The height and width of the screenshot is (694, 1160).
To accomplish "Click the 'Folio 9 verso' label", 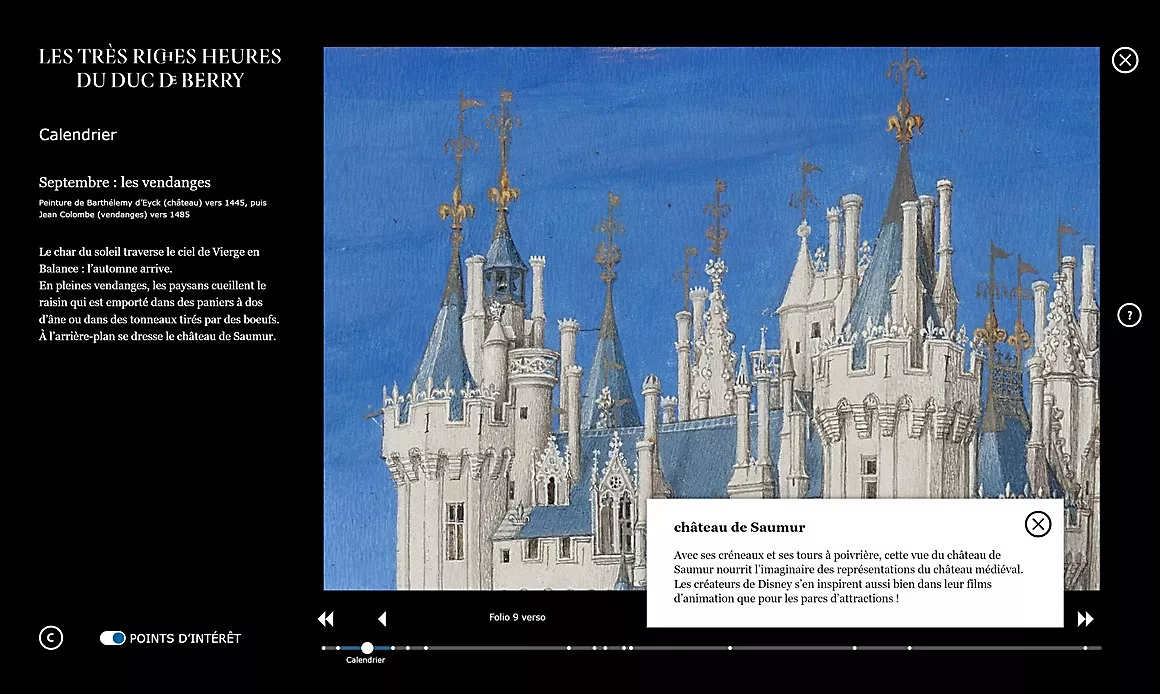I will click(x=517, y=617).
